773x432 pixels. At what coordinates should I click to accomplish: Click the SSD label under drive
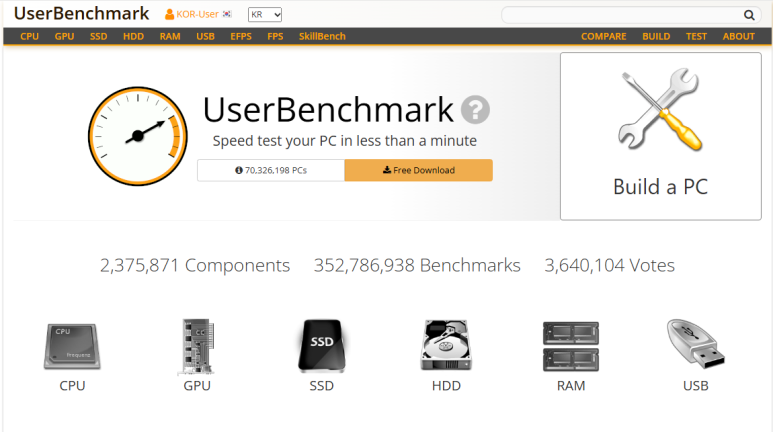(321, 386)
